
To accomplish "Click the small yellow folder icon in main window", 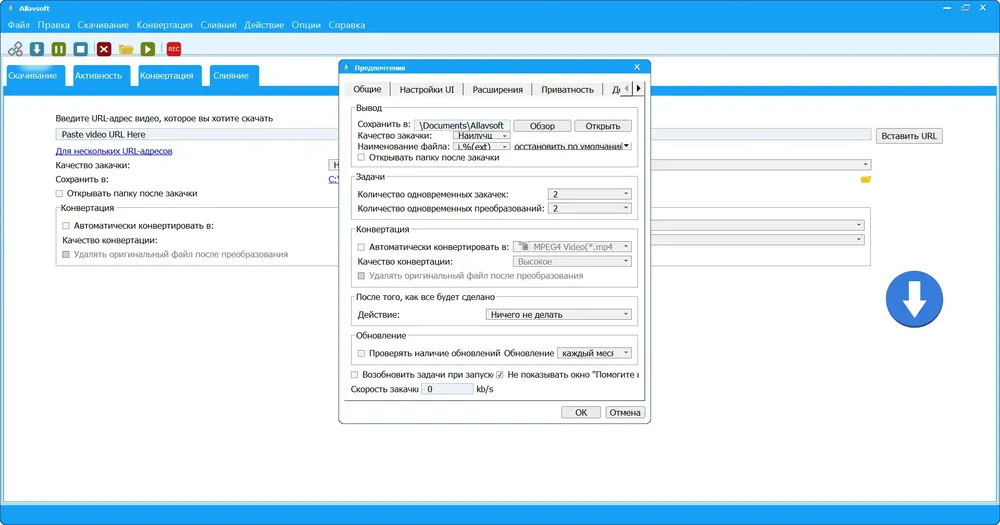I will click(x=865, y=179).
